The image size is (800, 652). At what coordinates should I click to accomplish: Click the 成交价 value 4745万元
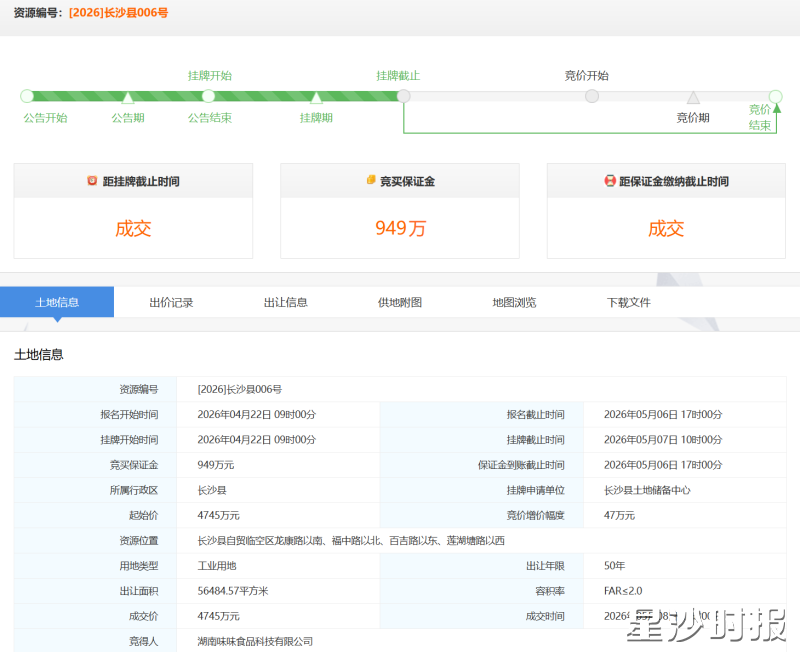point(218,616)
